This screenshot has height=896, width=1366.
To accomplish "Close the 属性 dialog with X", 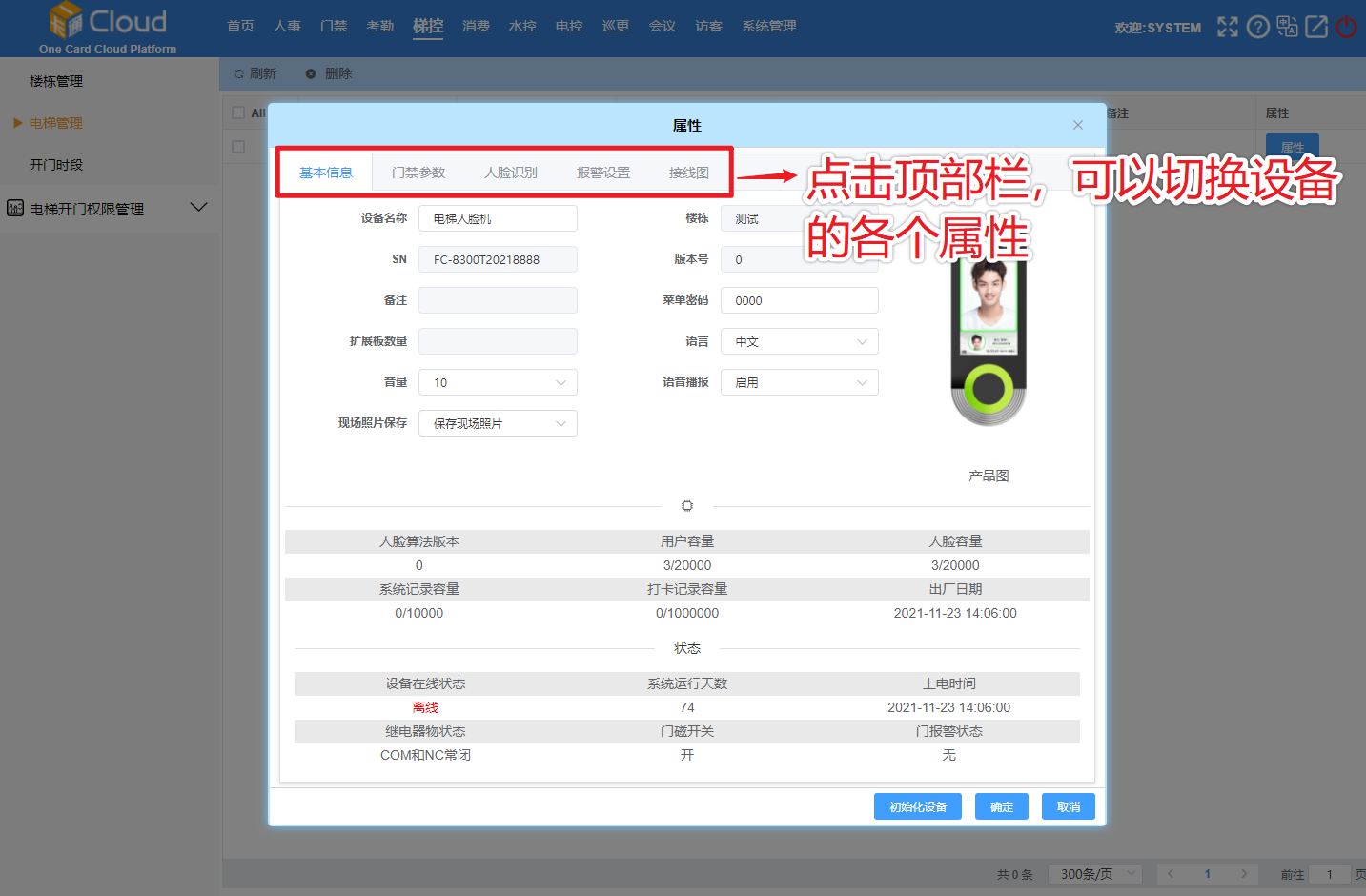I will (1077, 125).
